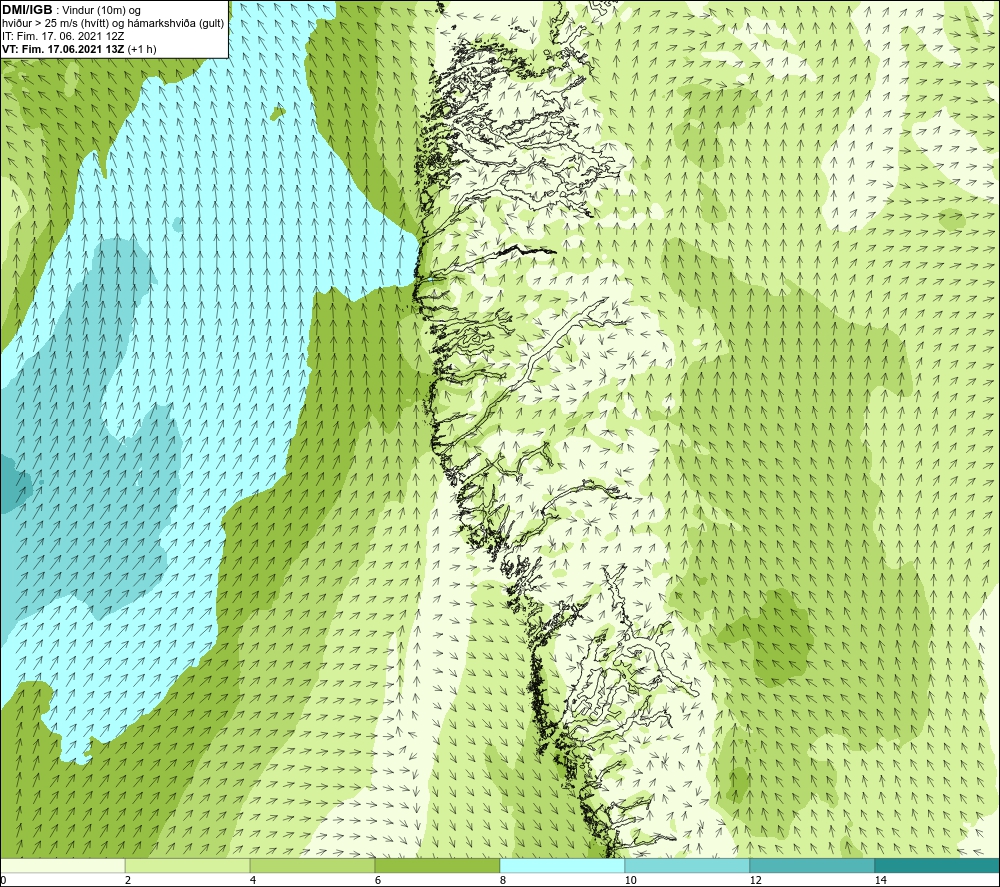
Task: Click the 'VT: Fim. 17.06.2021 13Z (+1 h)' line
Action: point(79,49)
